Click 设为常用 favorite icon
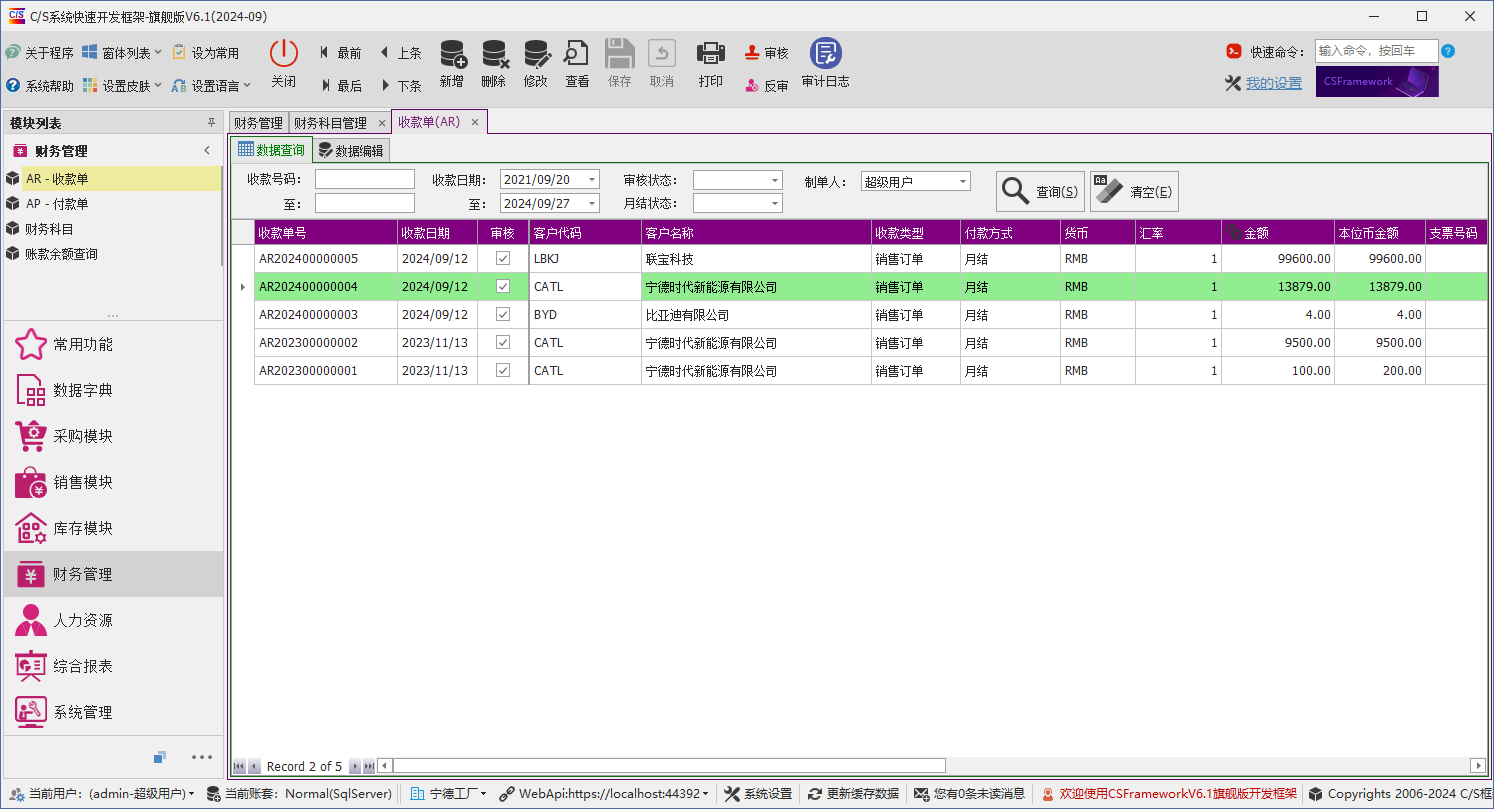Screen dimensions: 1494x809 click(x=179, y=52)
